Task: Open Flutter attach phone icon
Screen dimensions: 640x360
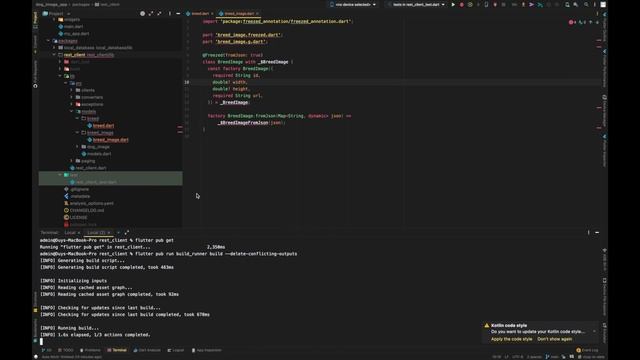Action: [486, 4]
